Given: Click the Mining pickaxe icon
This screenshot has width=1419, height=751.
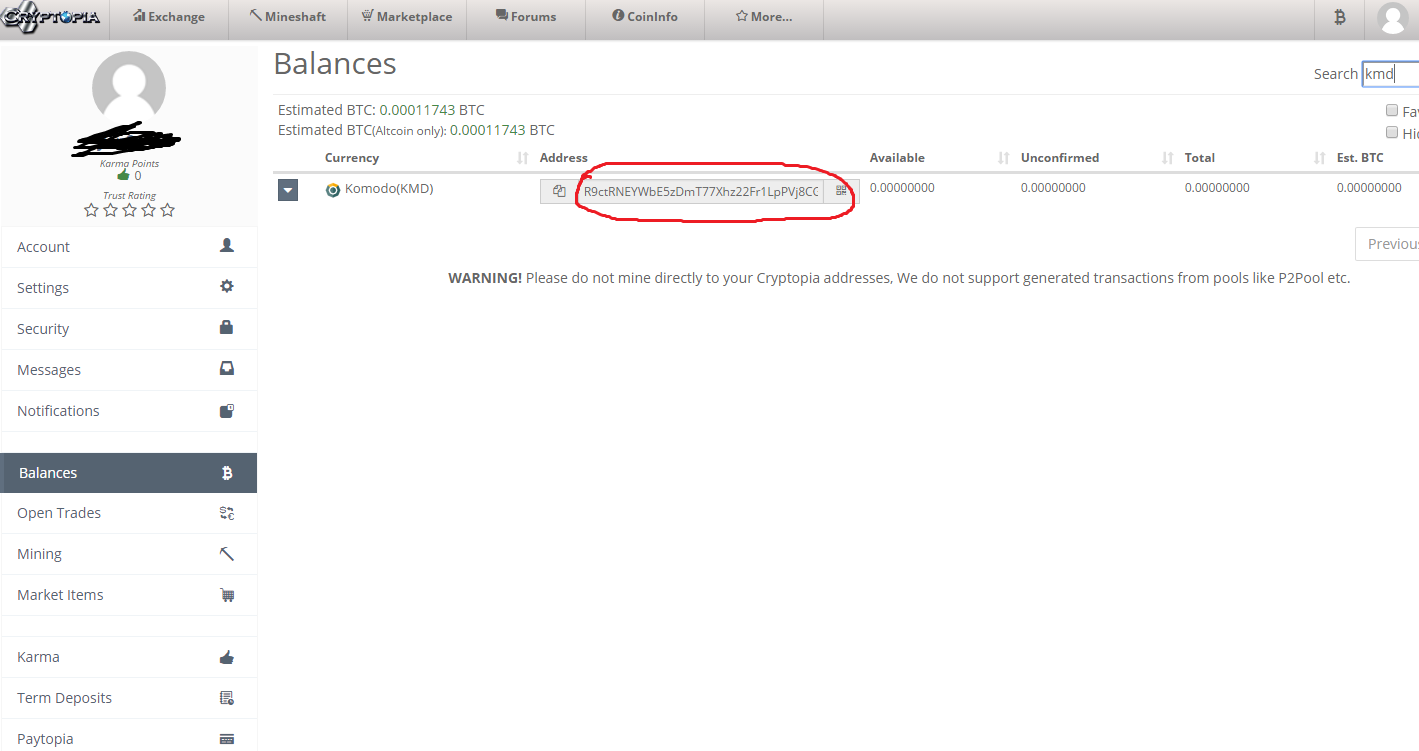Looking at the screenshot, I should [227, 553].
